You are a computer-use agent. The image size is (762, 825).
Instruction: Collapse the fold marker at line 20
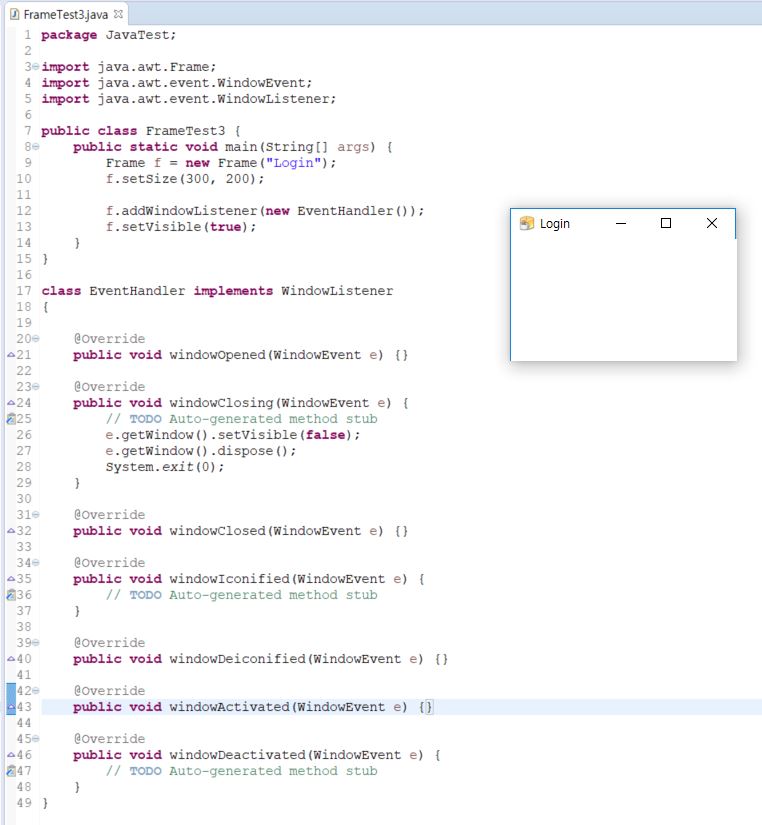point(35,339)
